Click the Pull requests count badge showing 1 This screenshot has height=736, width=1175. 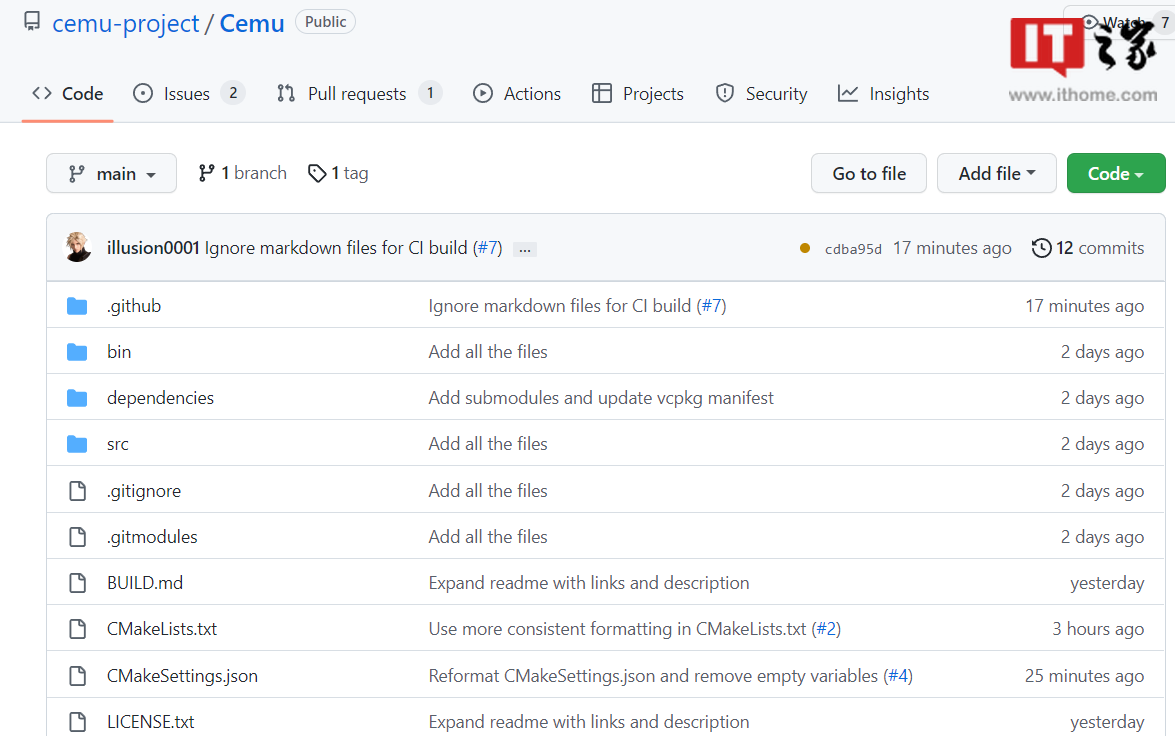point(430,93)
